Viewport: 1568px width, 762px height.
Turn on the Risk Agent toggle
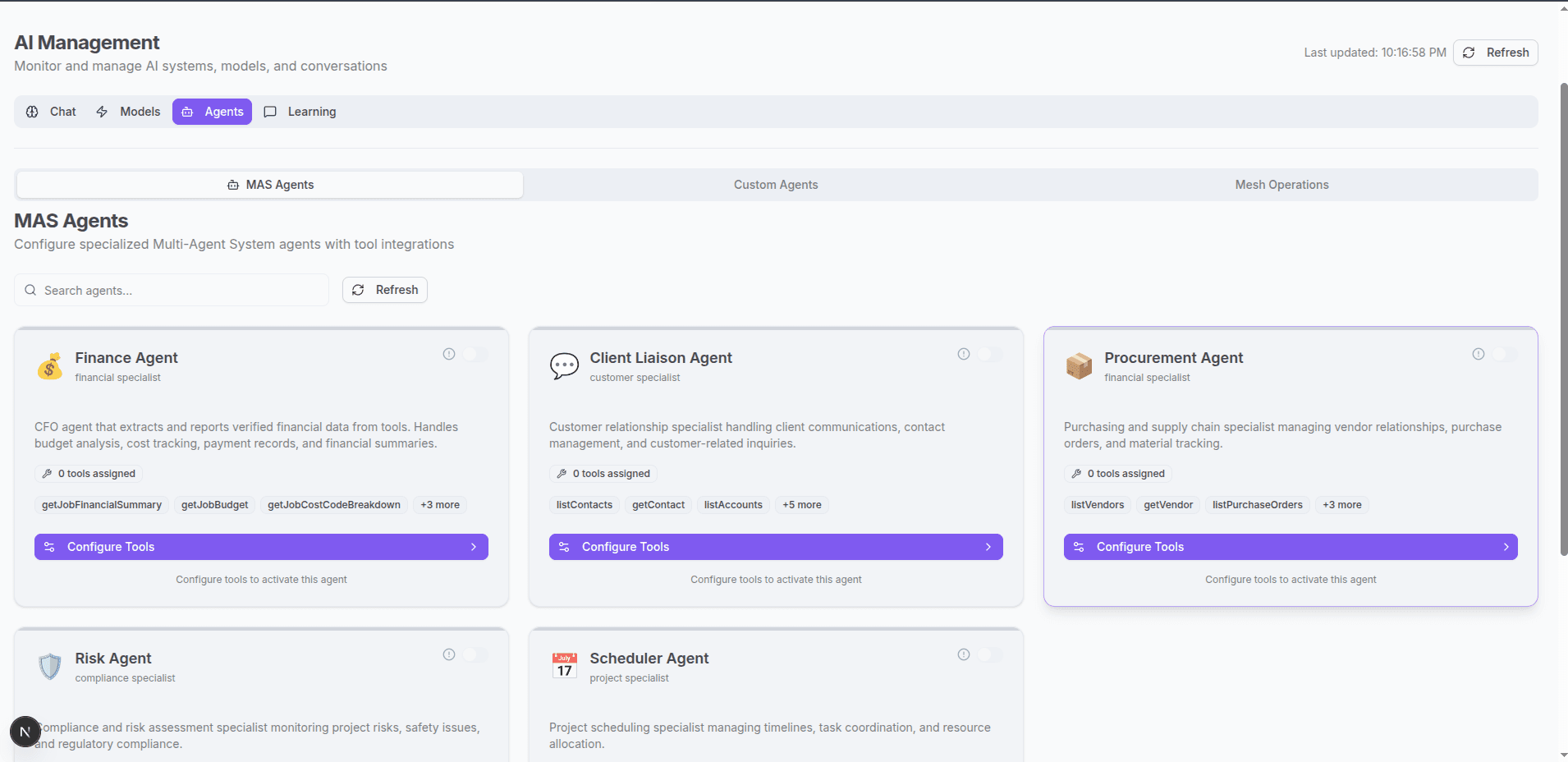point(475,654)
